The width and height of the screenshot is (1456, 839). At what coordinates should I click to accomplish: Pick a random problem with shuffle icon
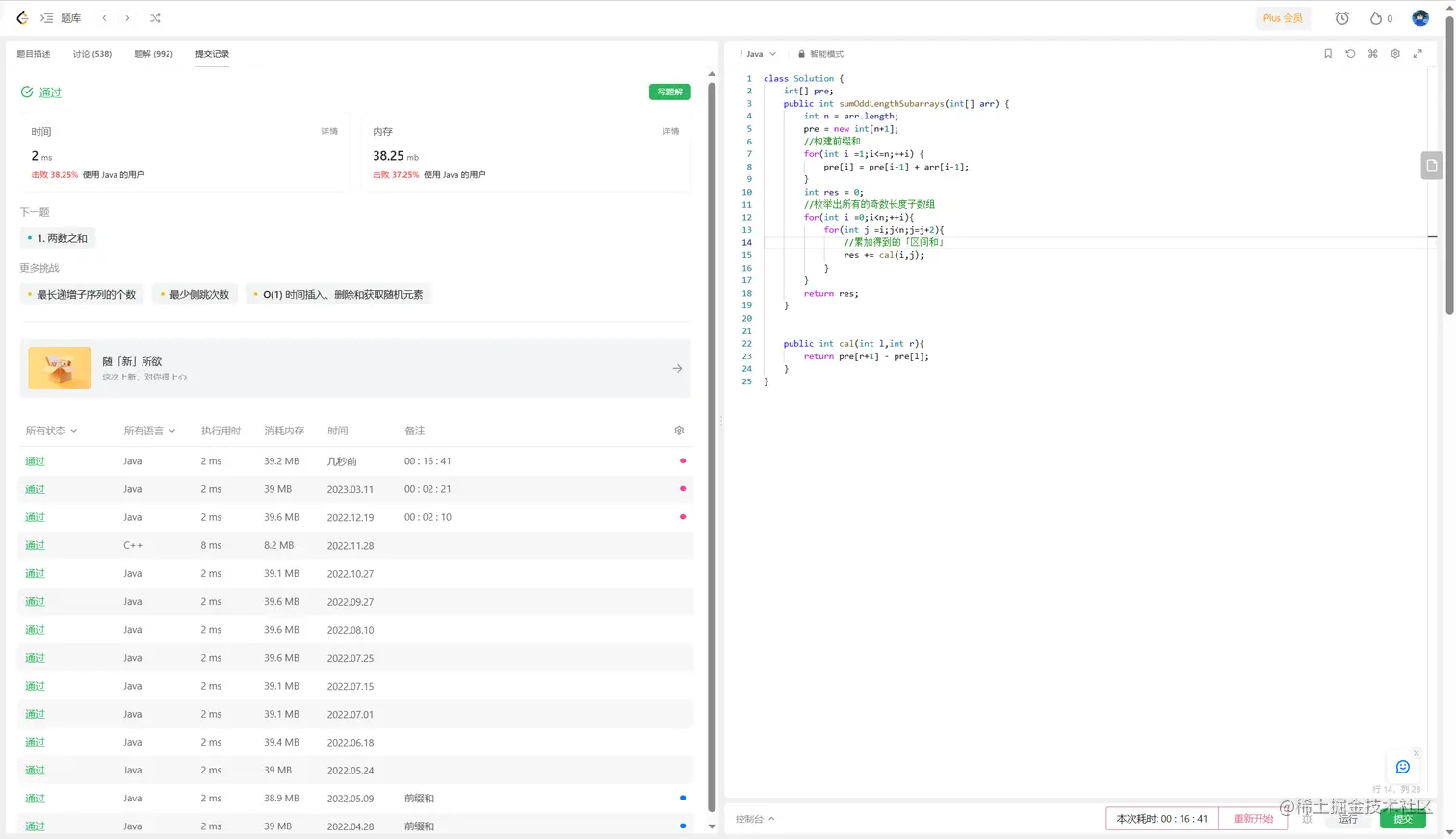pos(155,18)
